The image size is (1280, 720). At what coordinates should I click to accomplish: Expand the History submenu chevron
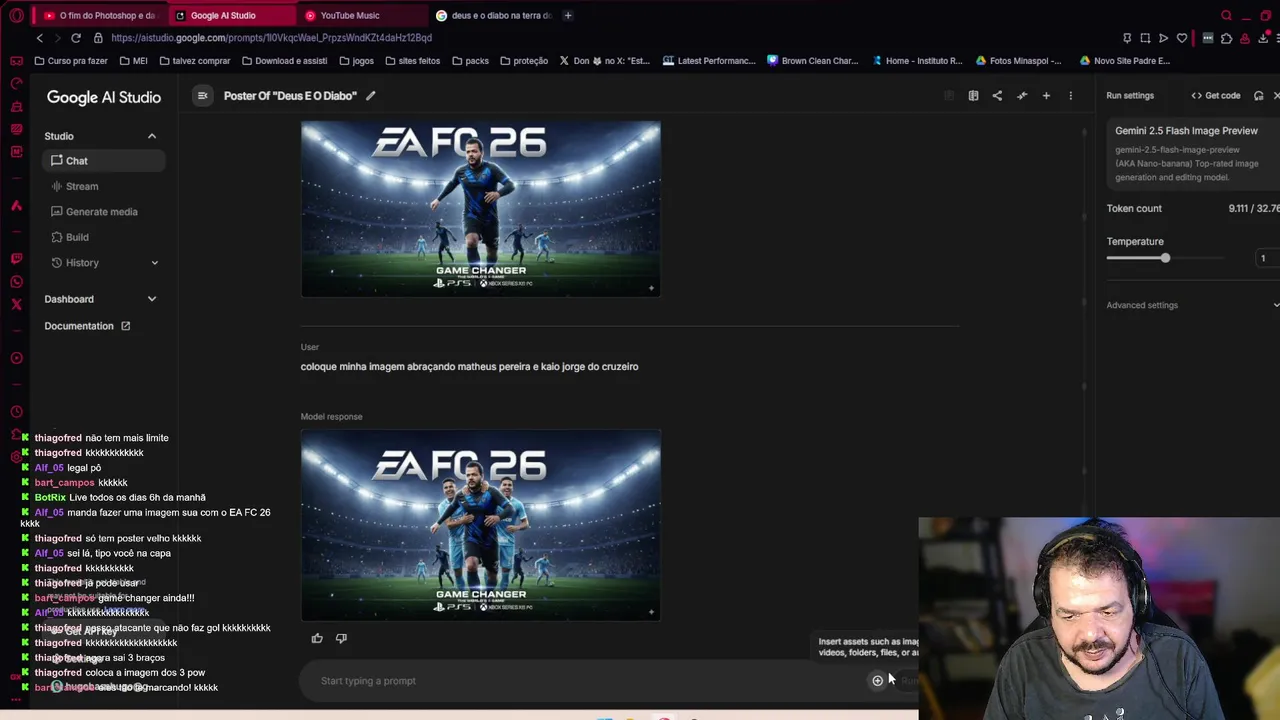point(154,263)
